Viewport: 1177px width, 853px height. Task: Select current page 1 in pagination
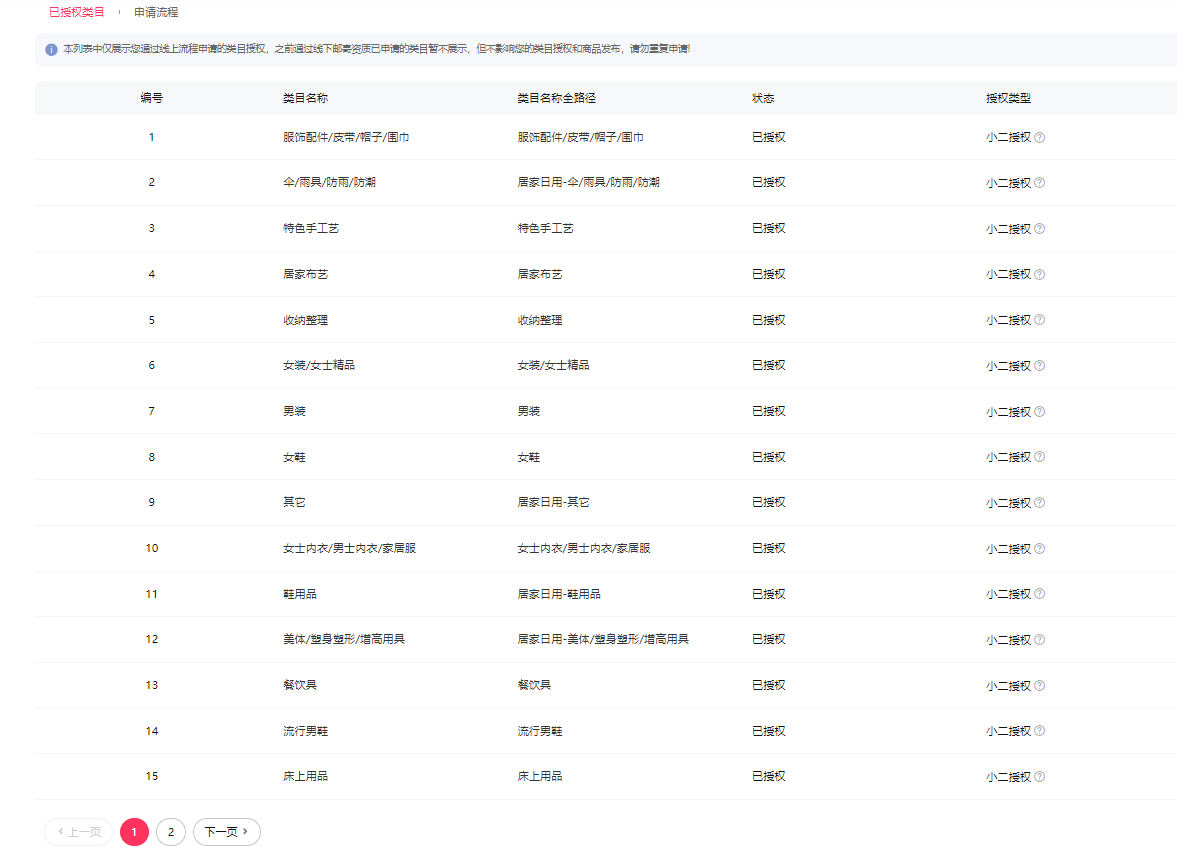pyautogui.click(x=134, y=832)
